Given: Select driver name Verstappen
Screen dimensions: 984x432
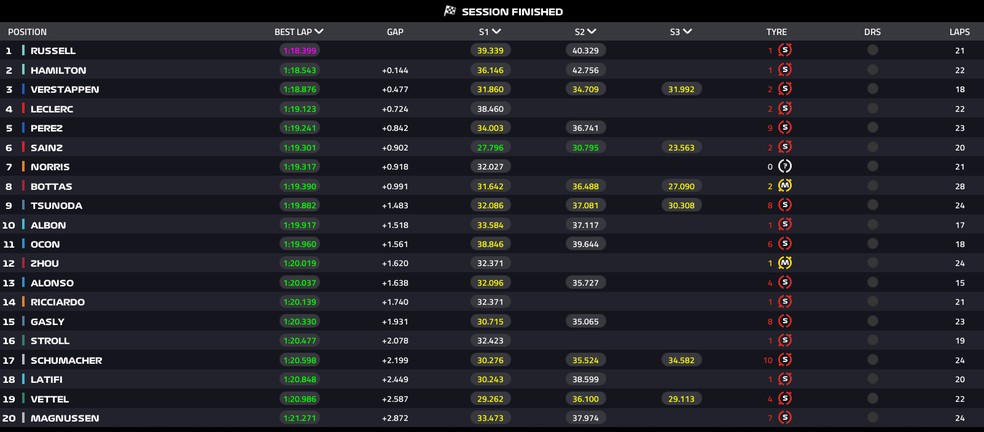Looking at the screenshot, I should (x=65, y=90).
